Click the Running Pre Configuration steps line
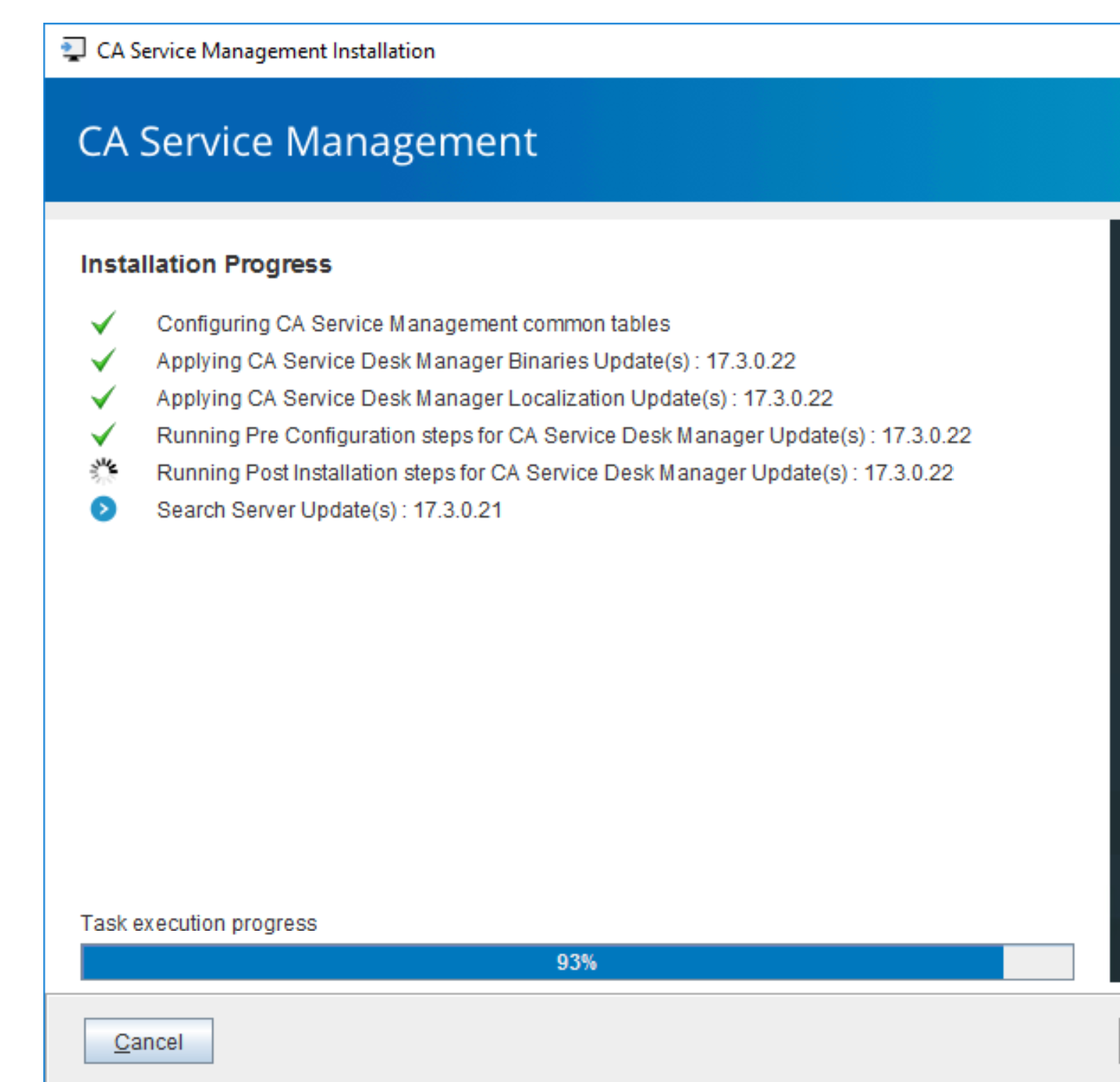Screen dimensions: 1120x1082 (563, 435)
